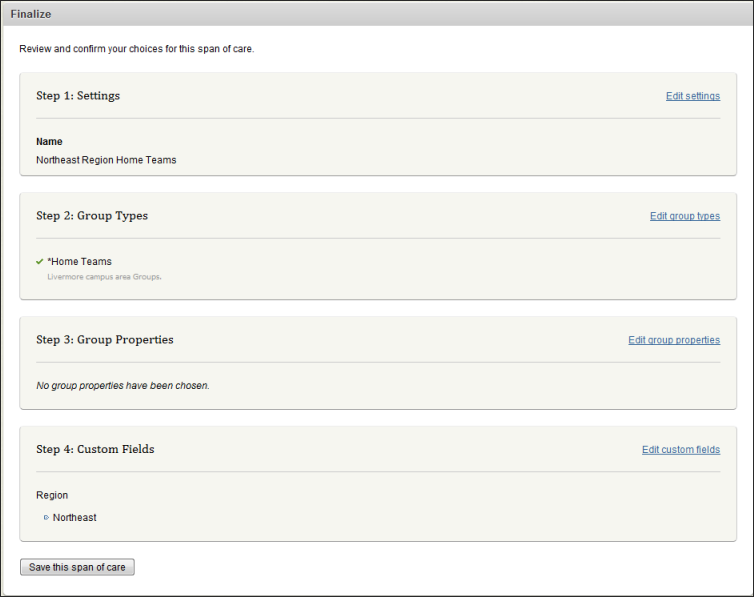Click the Step 3: Group Properties heading

tap(105, 340)
